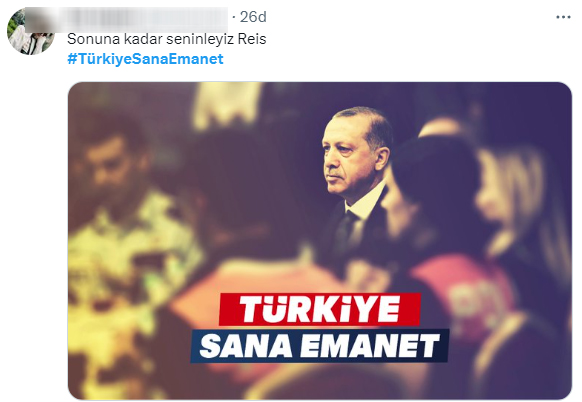Click the suited man's dark necktie
582x402 pixels.
(x=343, y=232)
